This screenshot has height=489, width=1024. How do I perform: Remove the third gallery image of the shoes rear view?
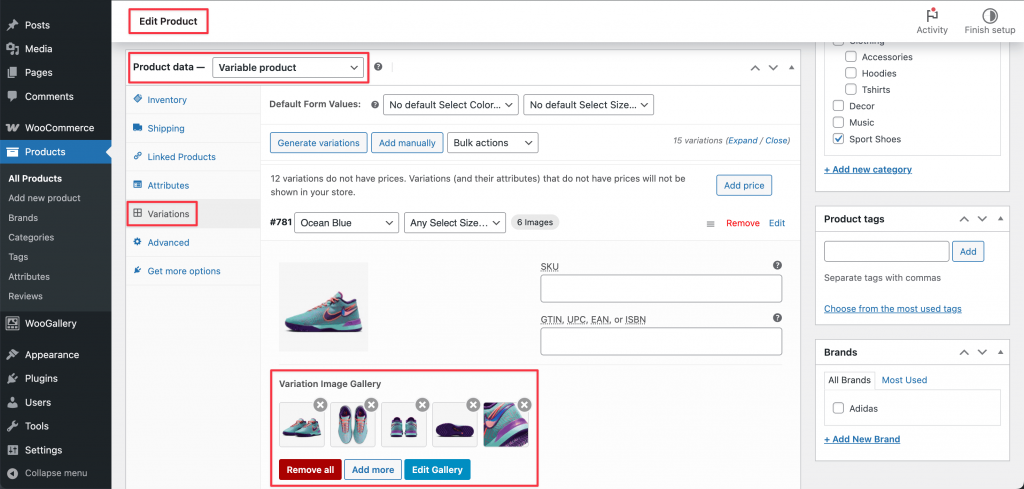423,405
